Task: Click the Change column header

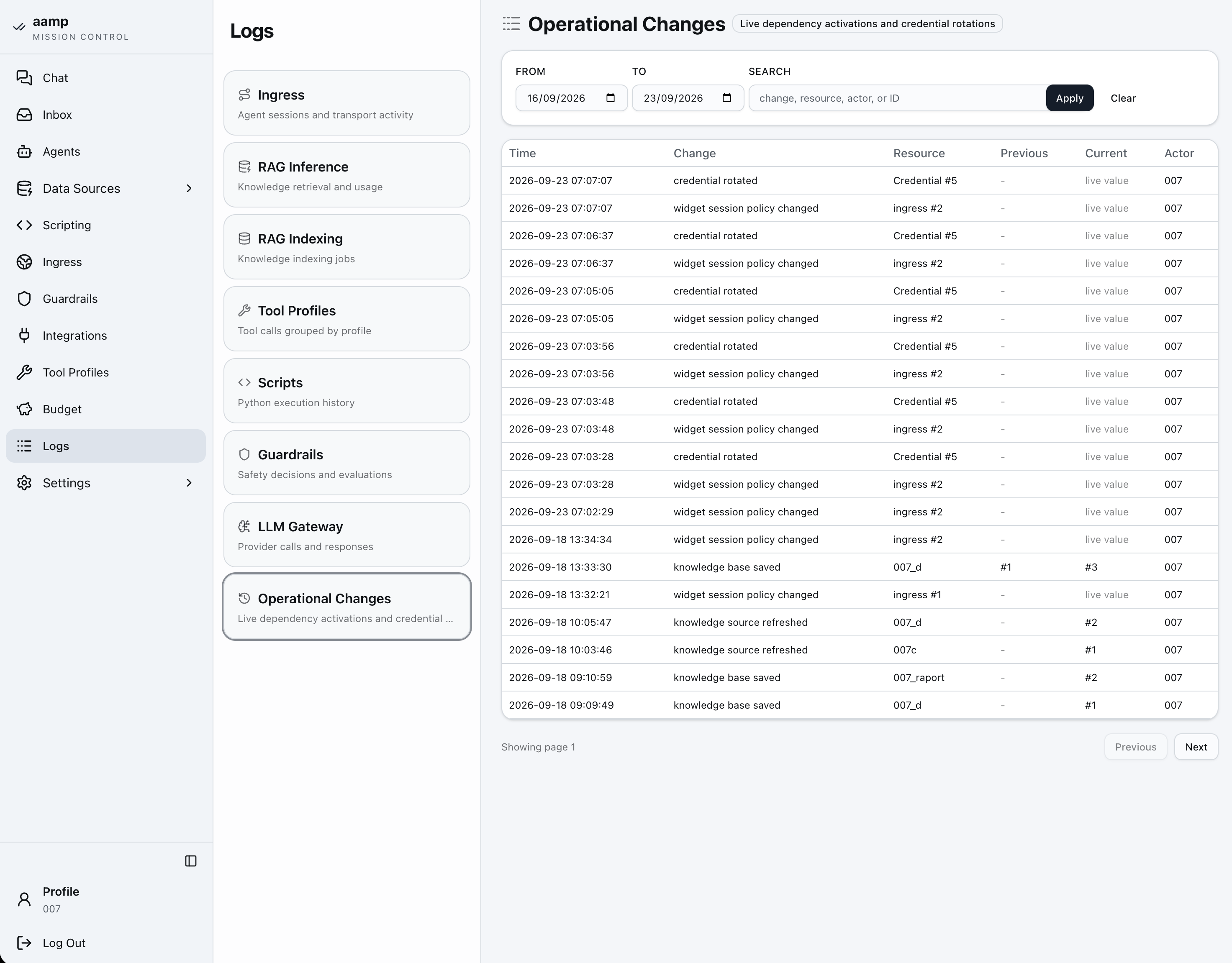Action: point(694,154)
